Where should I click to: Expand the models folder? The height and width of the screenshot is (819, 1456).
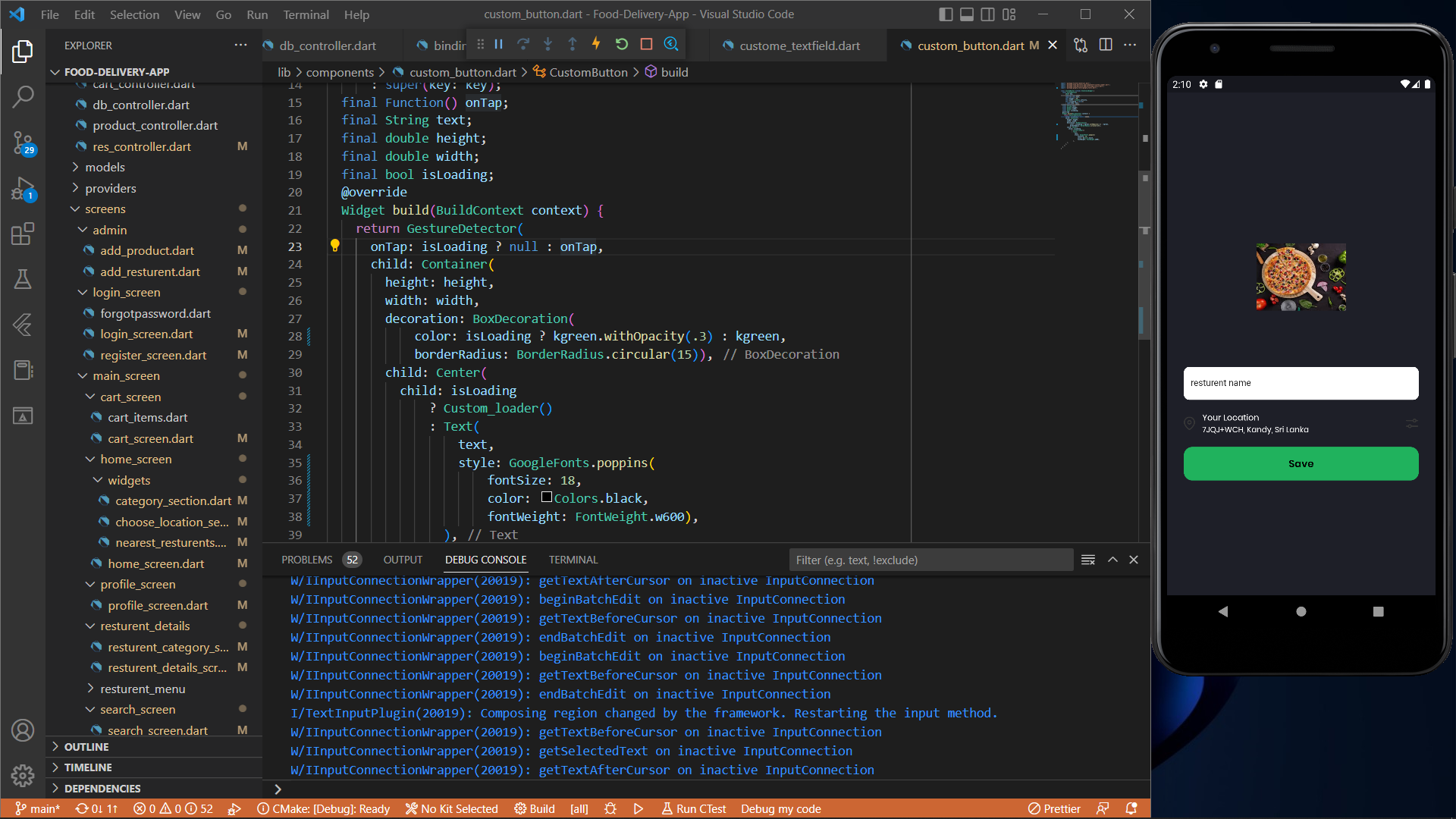(x=105, y=167)
